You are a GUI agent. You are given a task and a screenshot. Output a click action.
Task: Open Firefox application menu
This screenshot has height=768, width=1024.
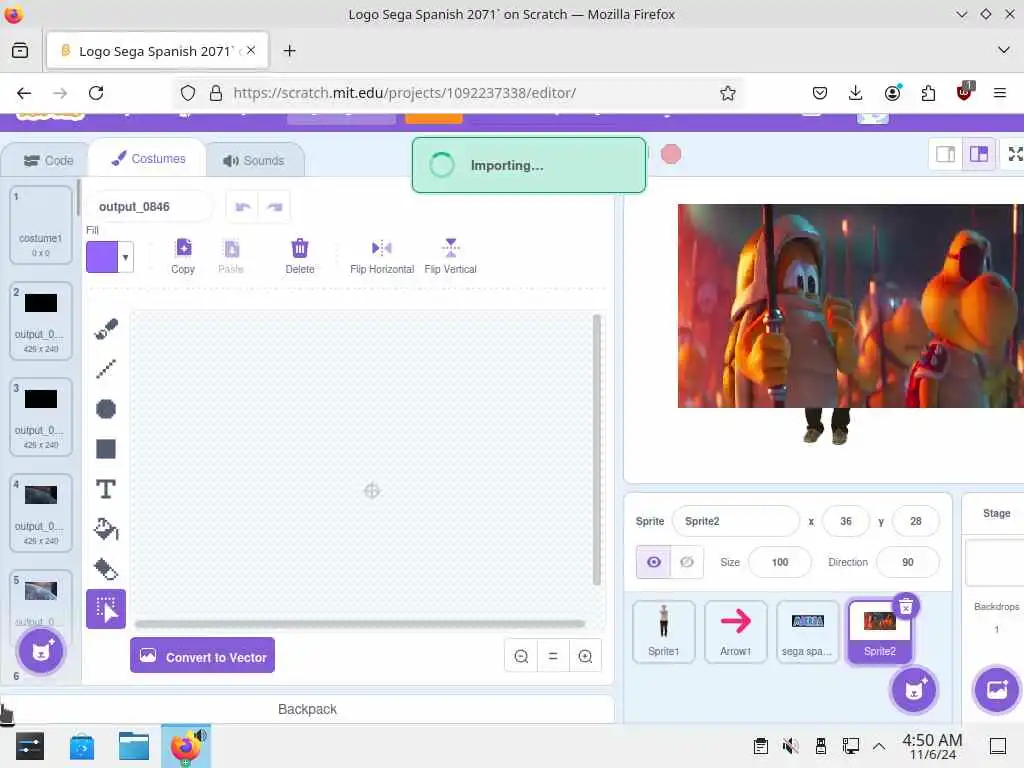coord(999,93)
